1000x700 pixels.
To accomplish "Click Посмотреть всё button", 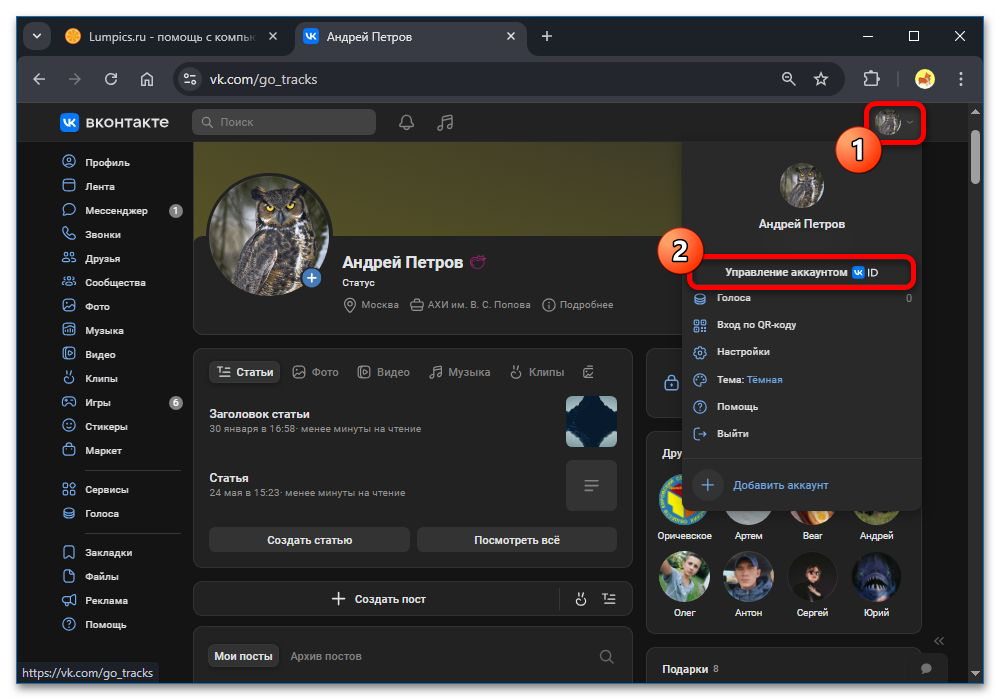I will [x=517, y=540].
